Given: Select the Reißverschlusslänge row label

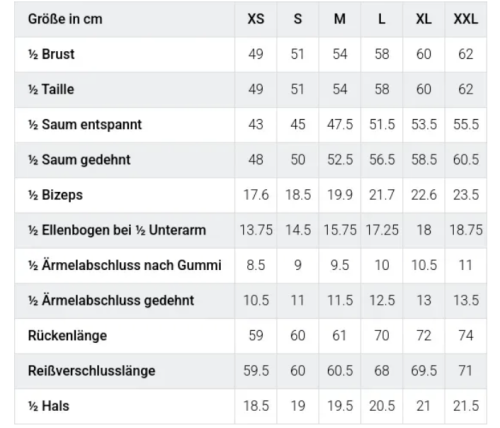Looking at the screenshot, I should click(x=92, y=371).
